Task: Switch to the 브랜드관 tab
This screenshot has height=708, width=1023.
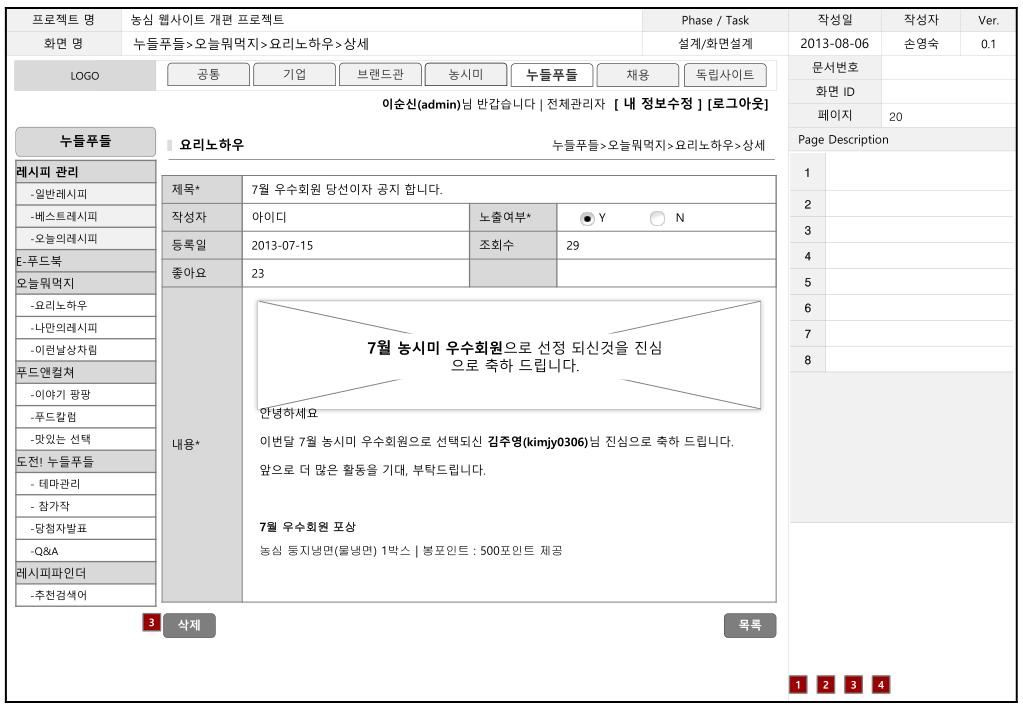Action: point(380,74)
